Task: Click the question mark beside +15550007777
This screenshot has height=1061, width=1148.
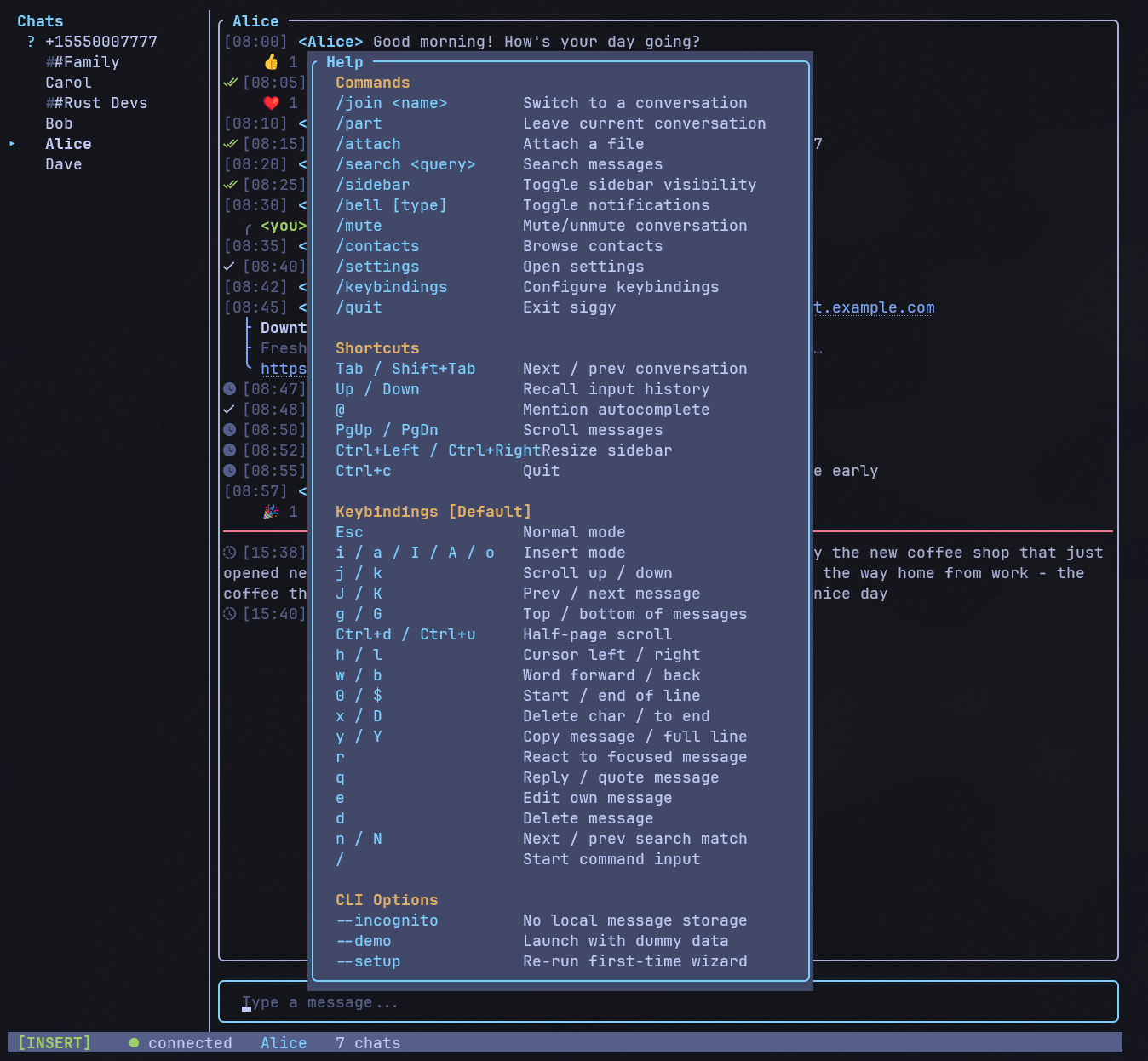Action: (x=31, y=42)
